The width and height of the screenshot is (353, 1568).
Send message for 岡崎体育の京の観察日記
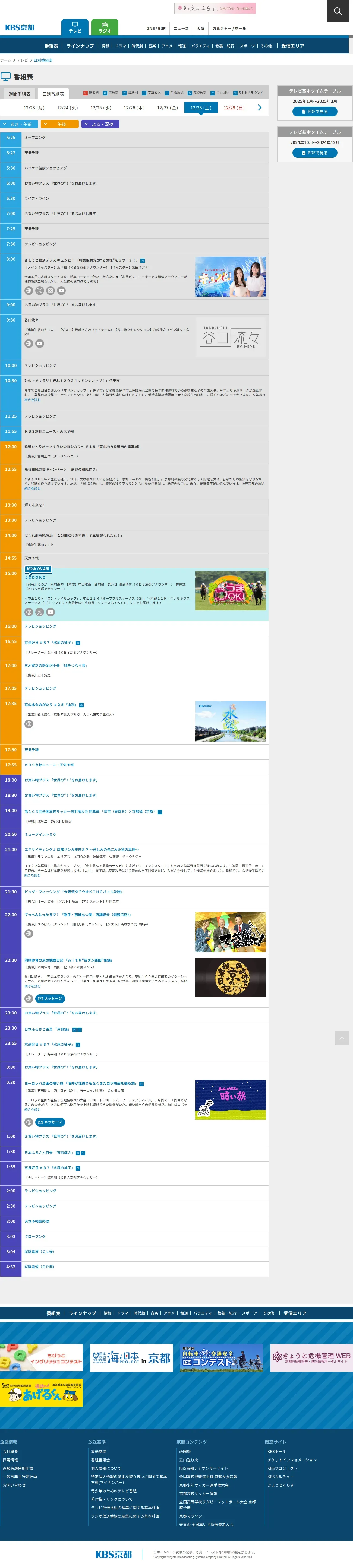[x=50, y=998]
